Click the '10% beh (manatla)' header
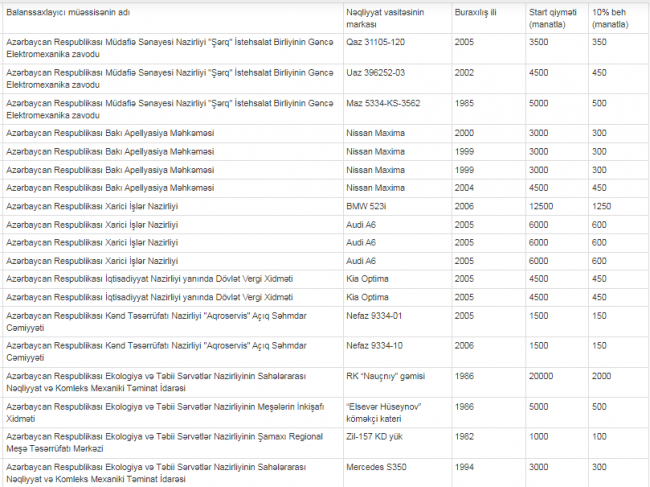650x487 pixels. click(x=619, y=18)
